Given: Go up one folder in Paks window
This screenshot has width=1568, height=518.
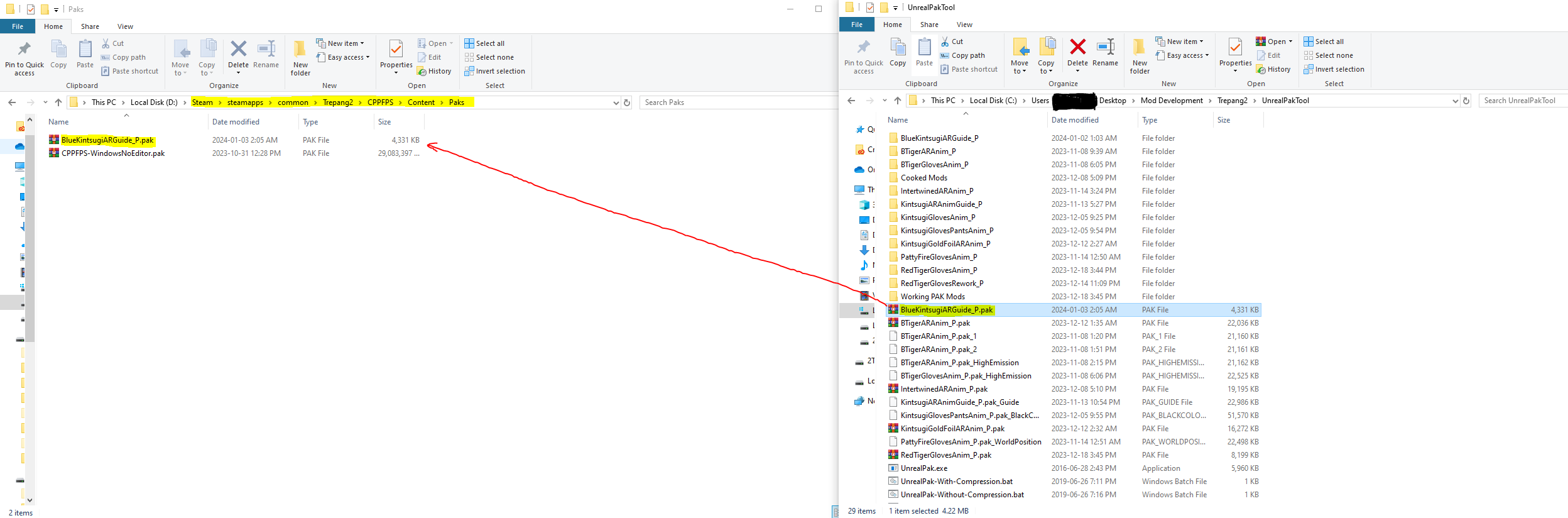Looking at the screenshot, I should [58, 102].
